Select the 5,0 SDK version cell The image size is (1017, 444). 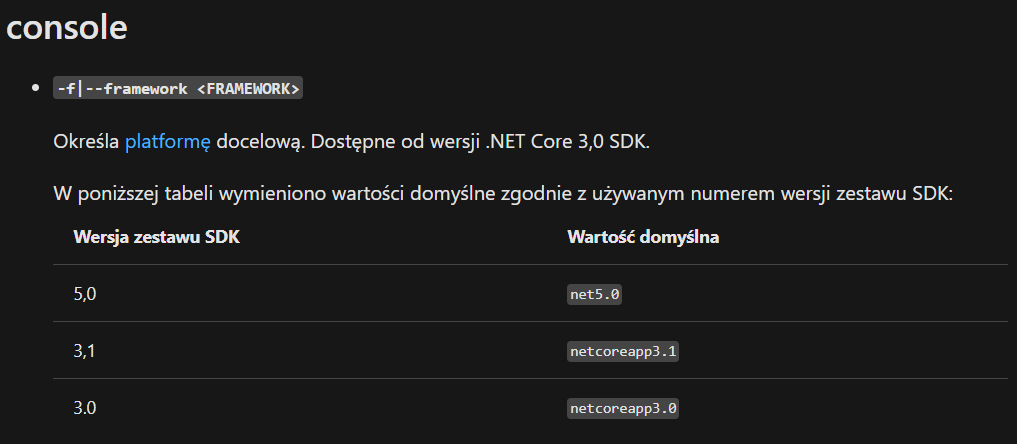point(85,294)
